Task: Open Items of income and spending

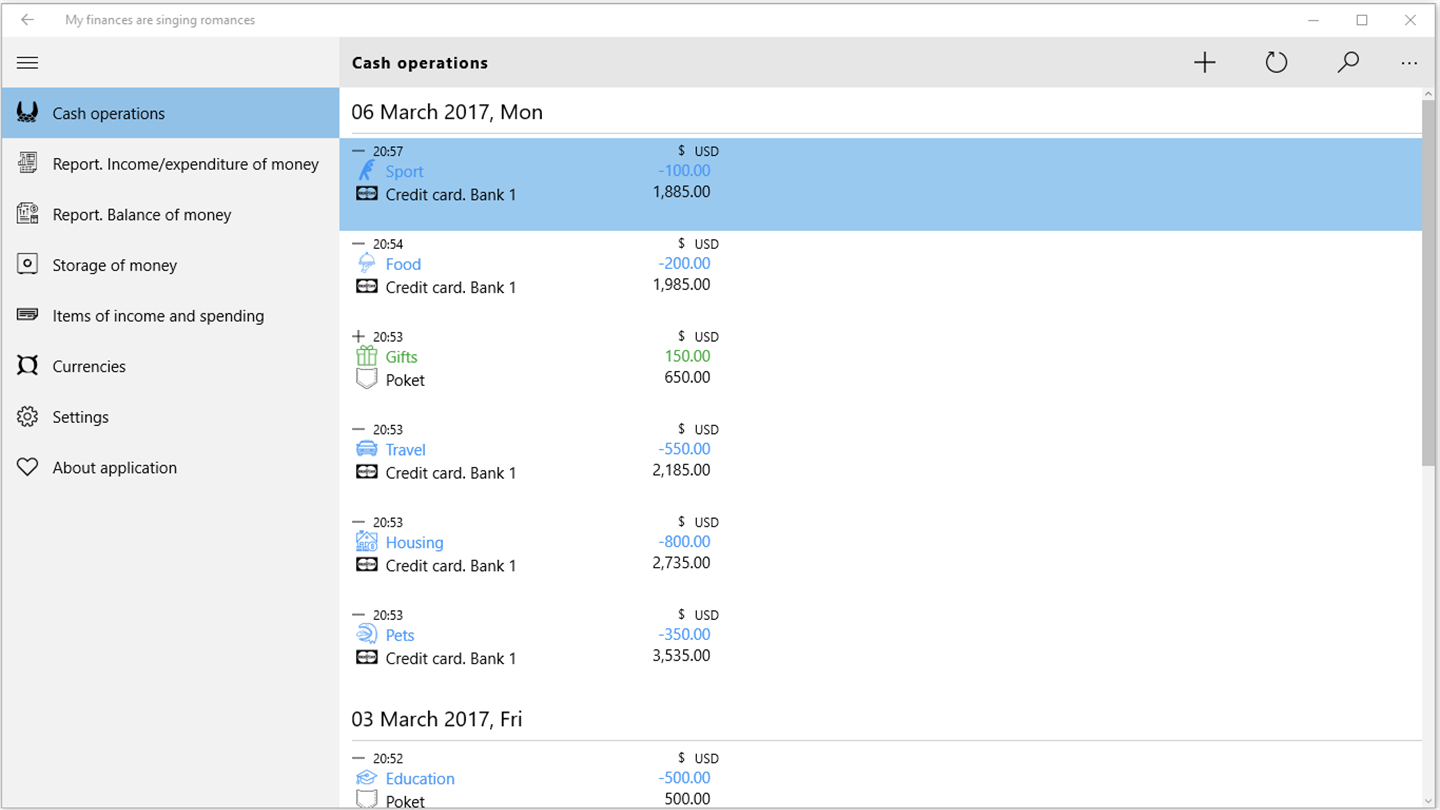Action: tap(158, 316)
